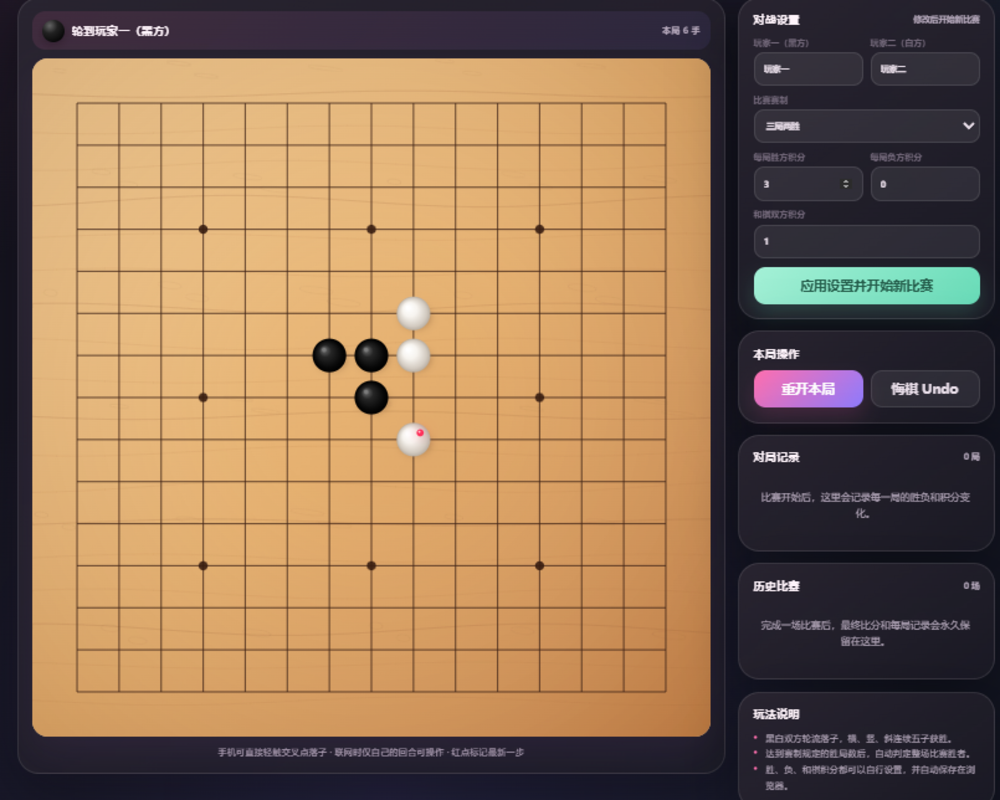Screen dimensions: 1000x800
Task: Click the 玩家二（白方）name input field
Action: [925, 69]
